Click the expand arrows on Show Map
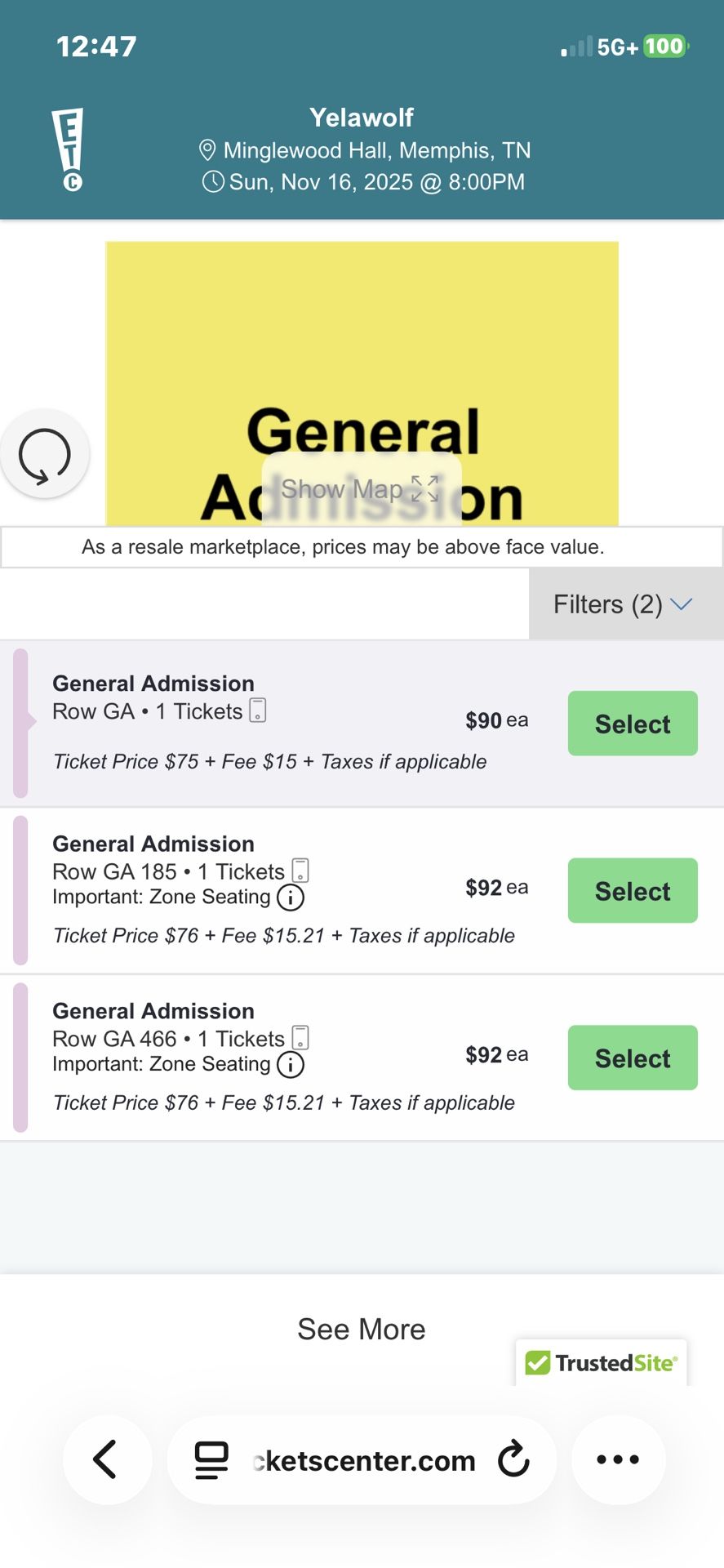This screenshot has height=1568, width=724. [425, 488]
